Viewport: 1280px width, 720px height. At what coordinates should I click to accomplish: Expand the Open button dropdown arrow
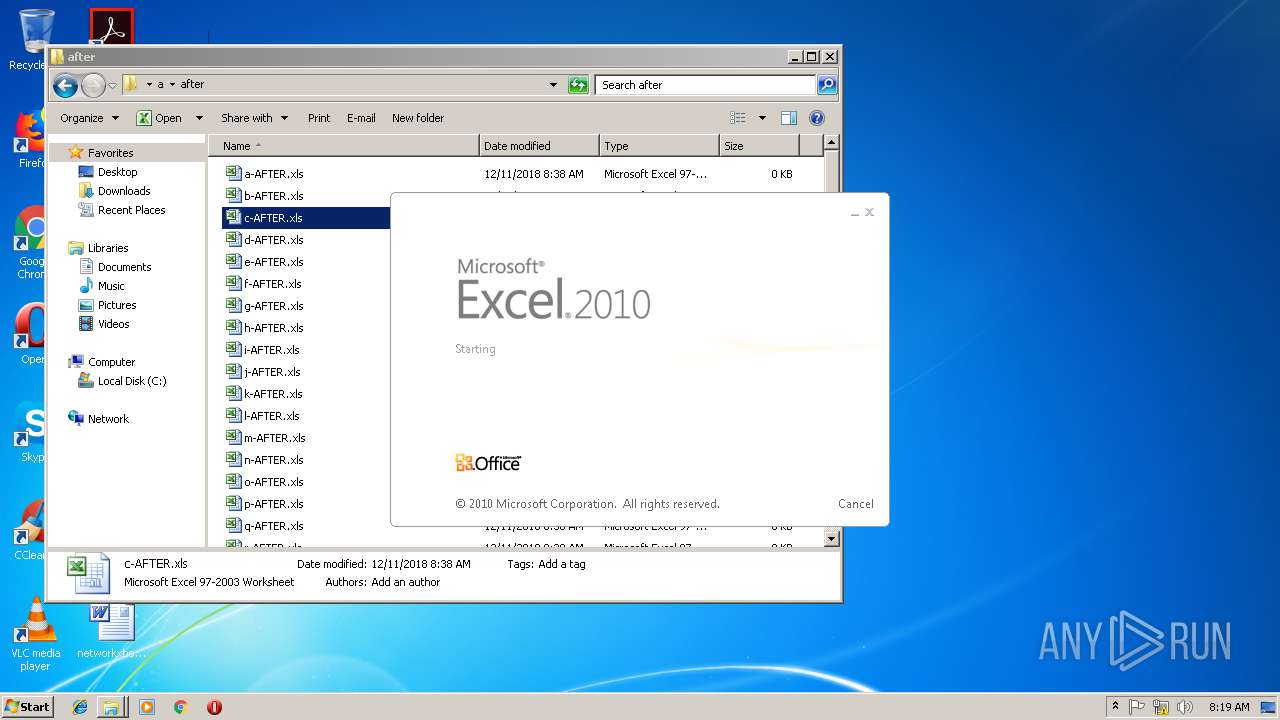199,118
